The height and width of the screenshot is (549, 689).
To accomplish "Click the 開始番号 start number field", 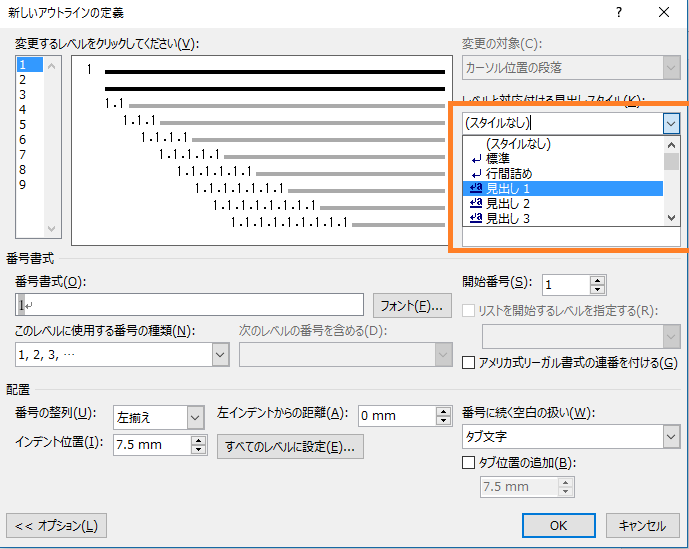I will (x=566, y=285).
